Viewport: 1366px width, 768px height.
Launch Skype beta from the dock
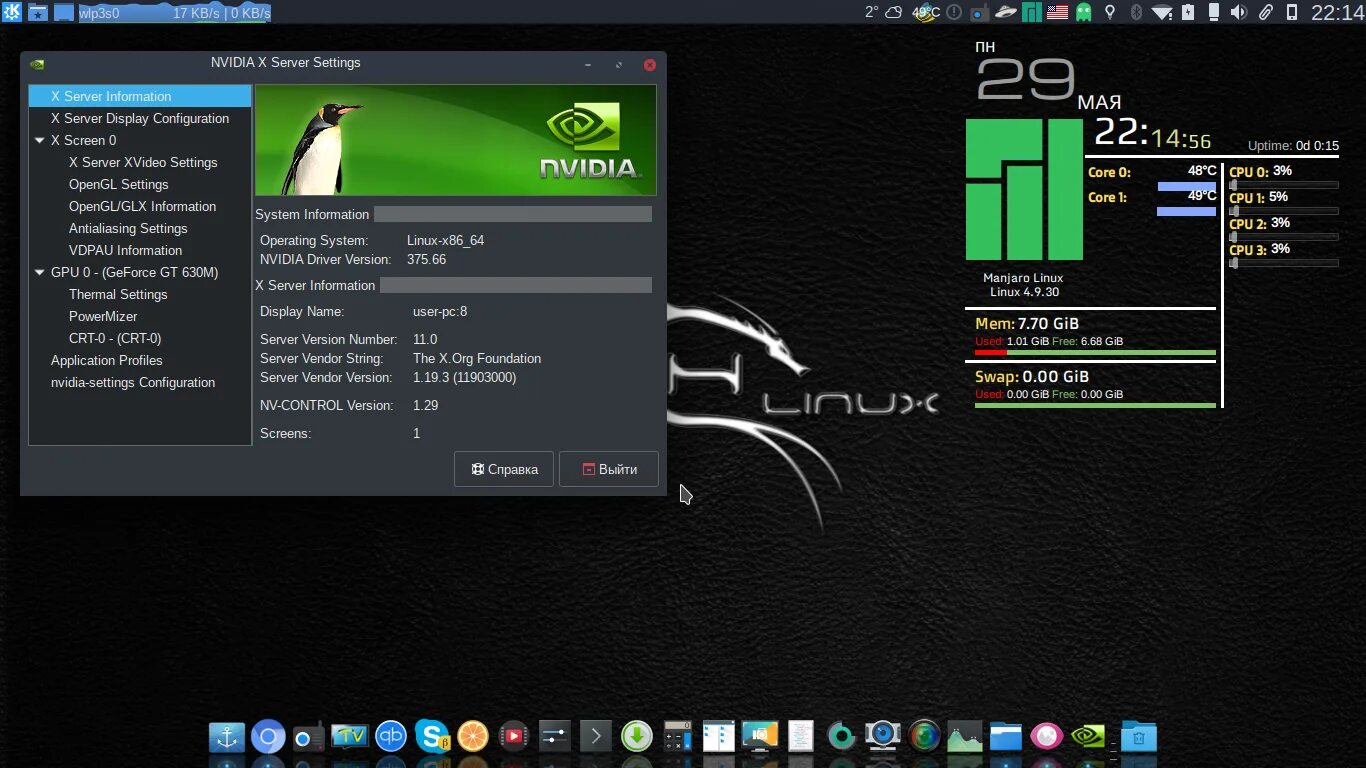point(432,738)
